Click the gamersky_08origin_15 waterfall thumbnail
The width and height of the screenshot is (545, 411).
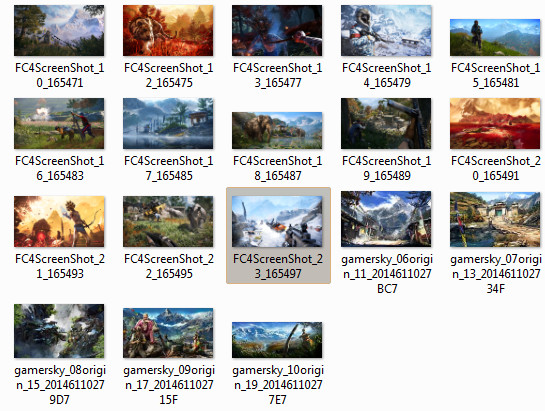59,331
